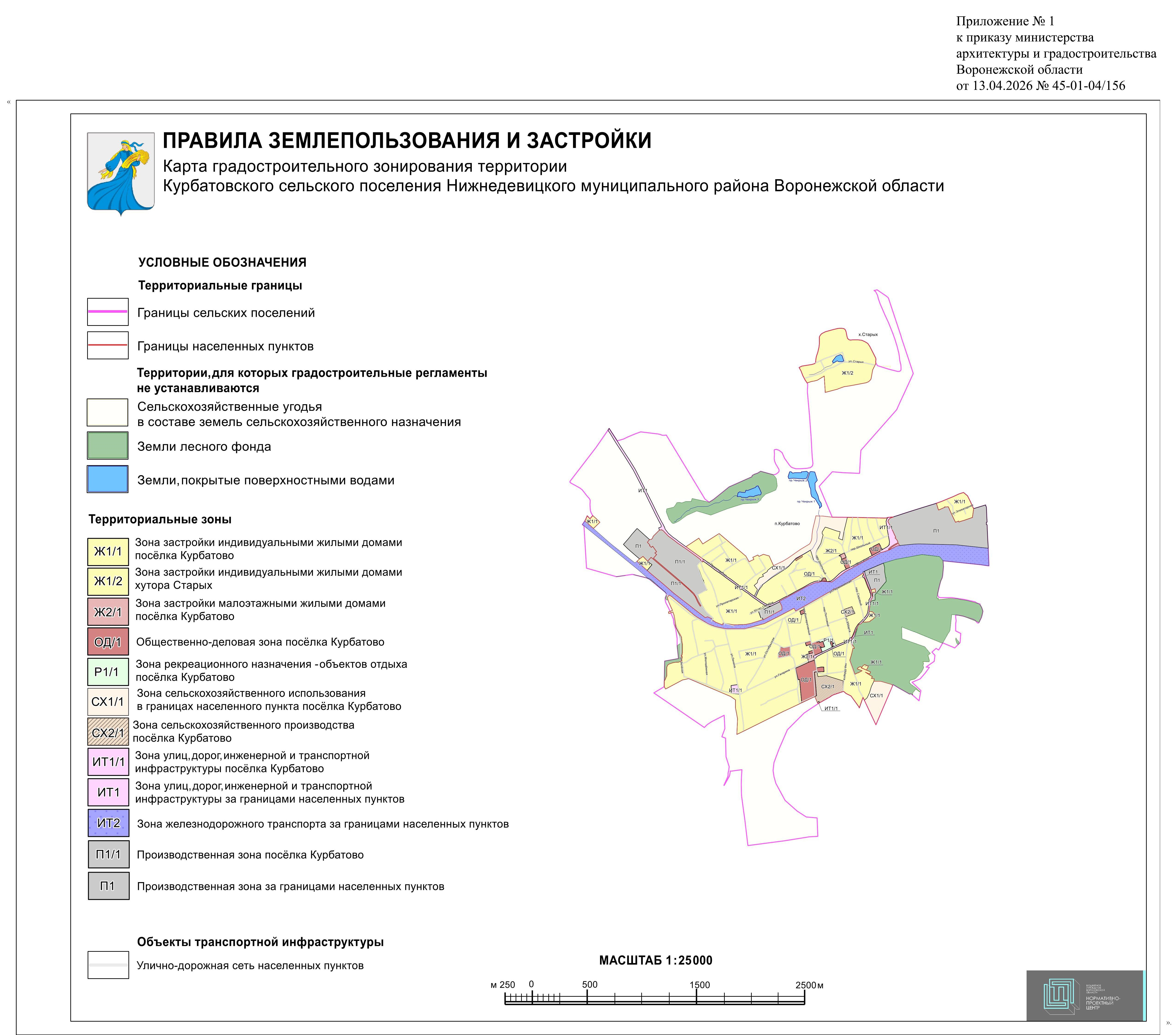The width and height of the screenshot is (1176, 1035).
Task: Click the Курбатовского coat of arms emblem
Action: pyautogui.click(x=121, y=172)
